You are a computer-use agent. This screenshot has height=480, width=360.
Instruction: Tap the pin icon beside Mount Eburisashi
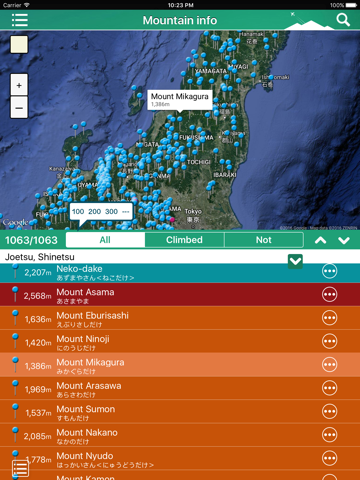pos(15,317)
